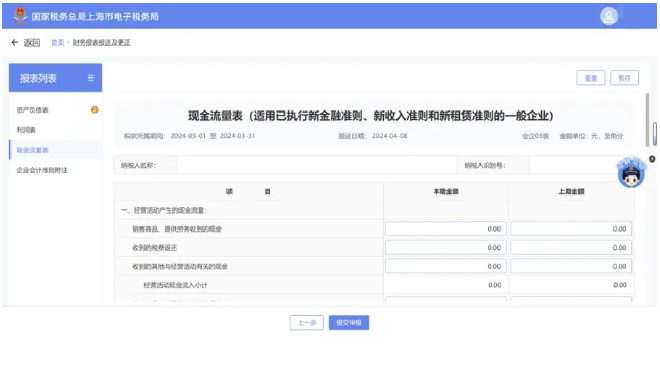Click the 报表列表 panel heading
This screenshot has width=660, height=367.
click(38, 78)
